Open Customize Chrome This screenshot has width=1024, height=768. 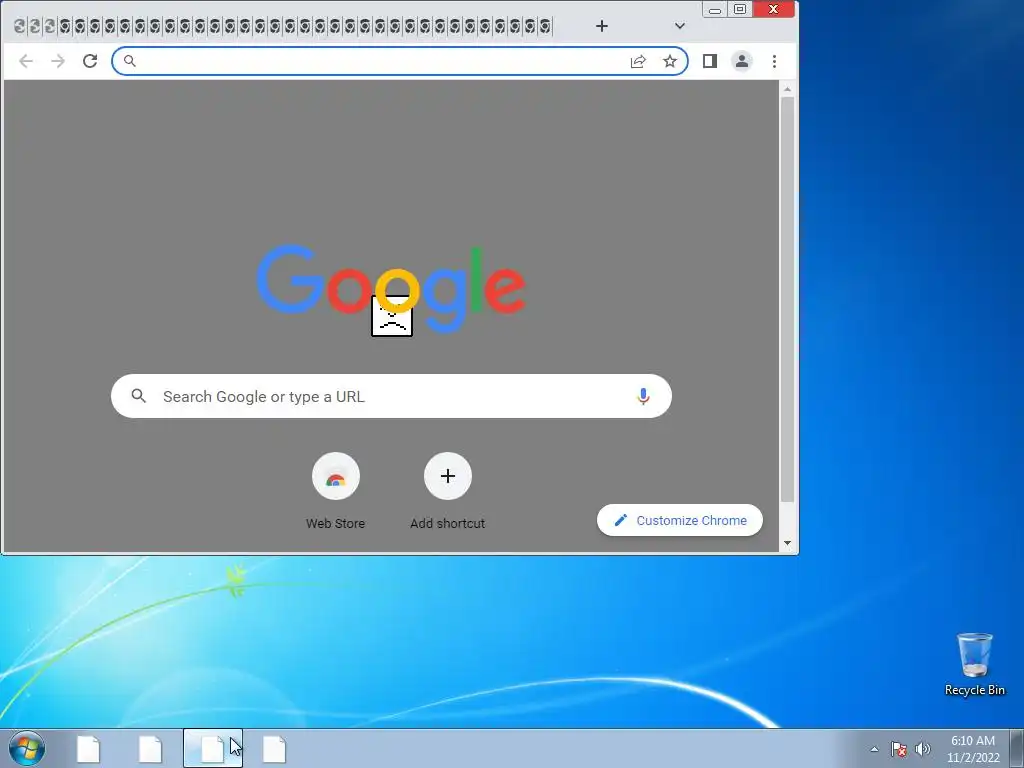tap(680, 520)
